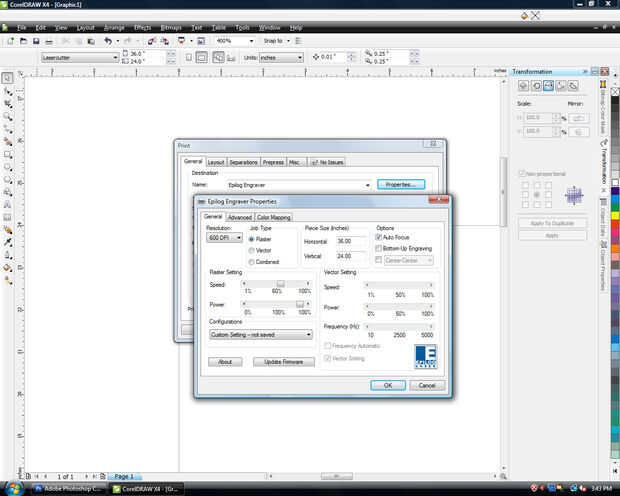Expand the application launcher dropdown arrow
This screenshot has width=620, height=496.
[191, 41]
